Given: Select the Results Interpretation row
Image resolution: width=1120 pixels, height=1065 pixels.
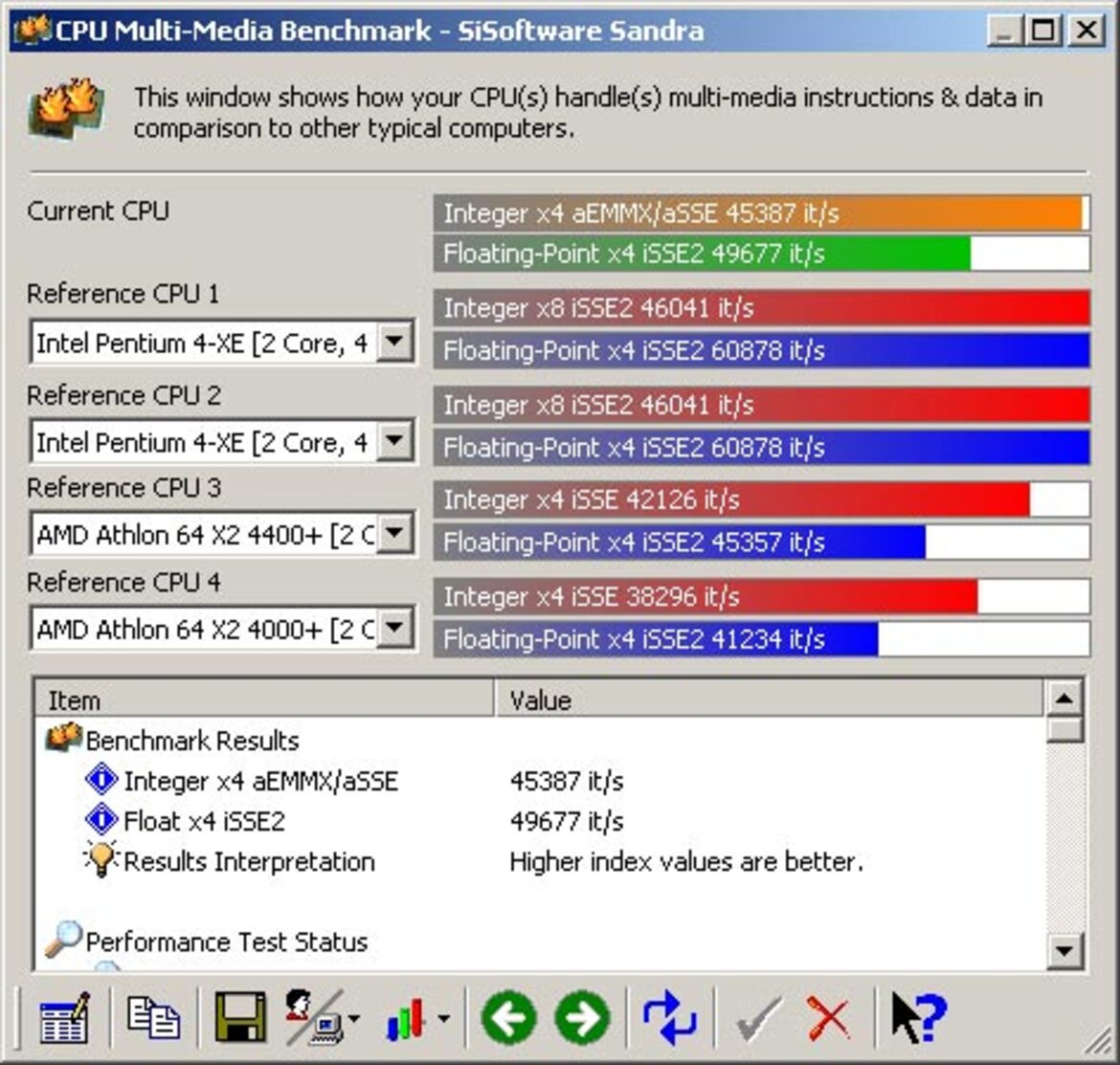Looking at the screenshot, I should coord(539,861).
